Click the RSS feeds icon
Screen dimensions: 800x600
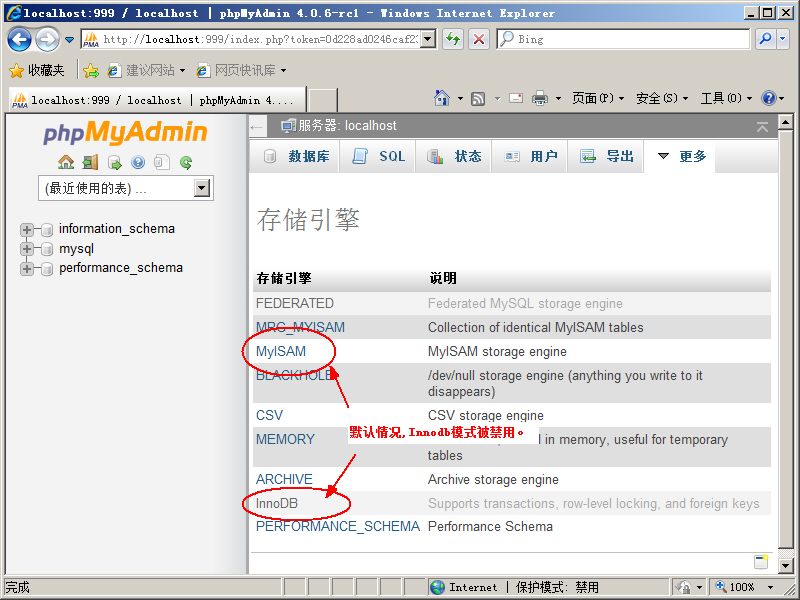(x=478, y=98)
